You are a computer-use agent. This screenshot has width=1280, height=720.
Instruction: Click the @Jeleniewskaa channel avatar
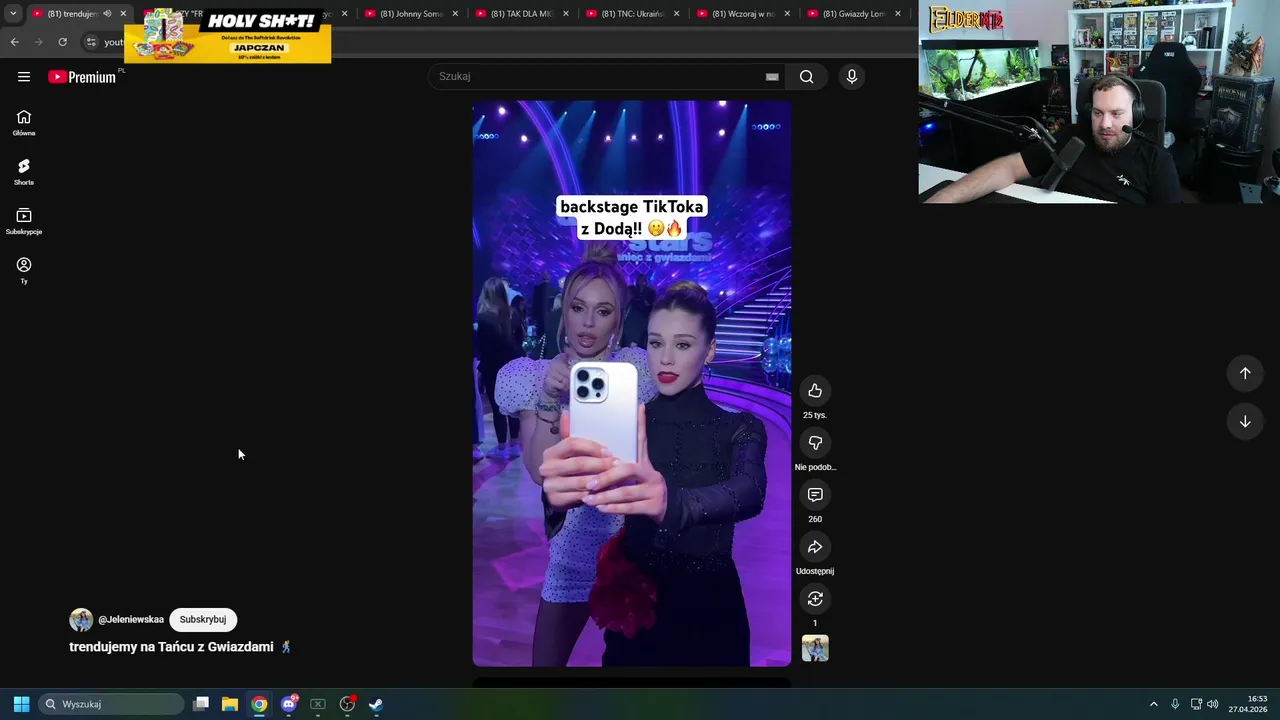(81, 620)
